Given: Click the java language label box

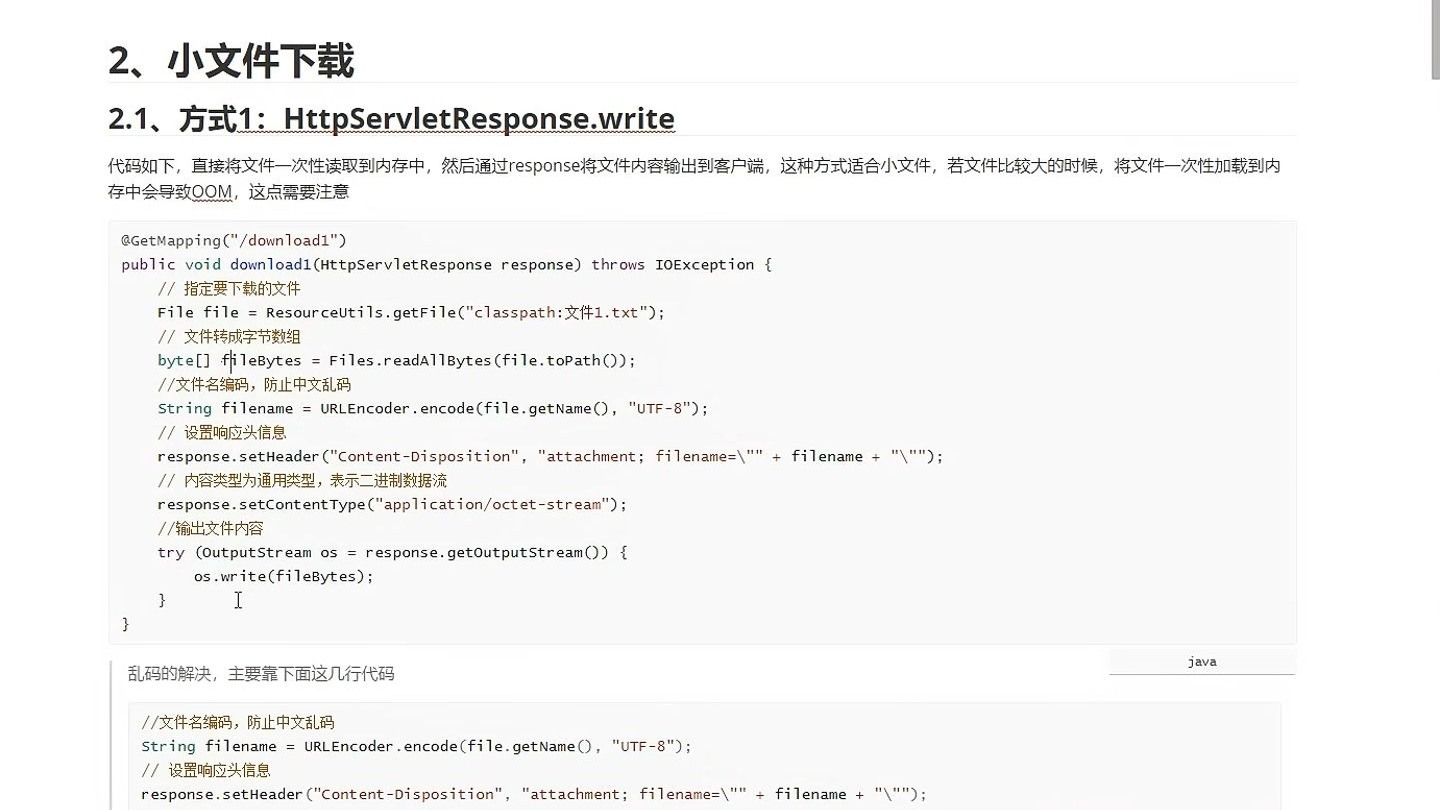Looking at the screenshot, I should [x=1202, y=662].
